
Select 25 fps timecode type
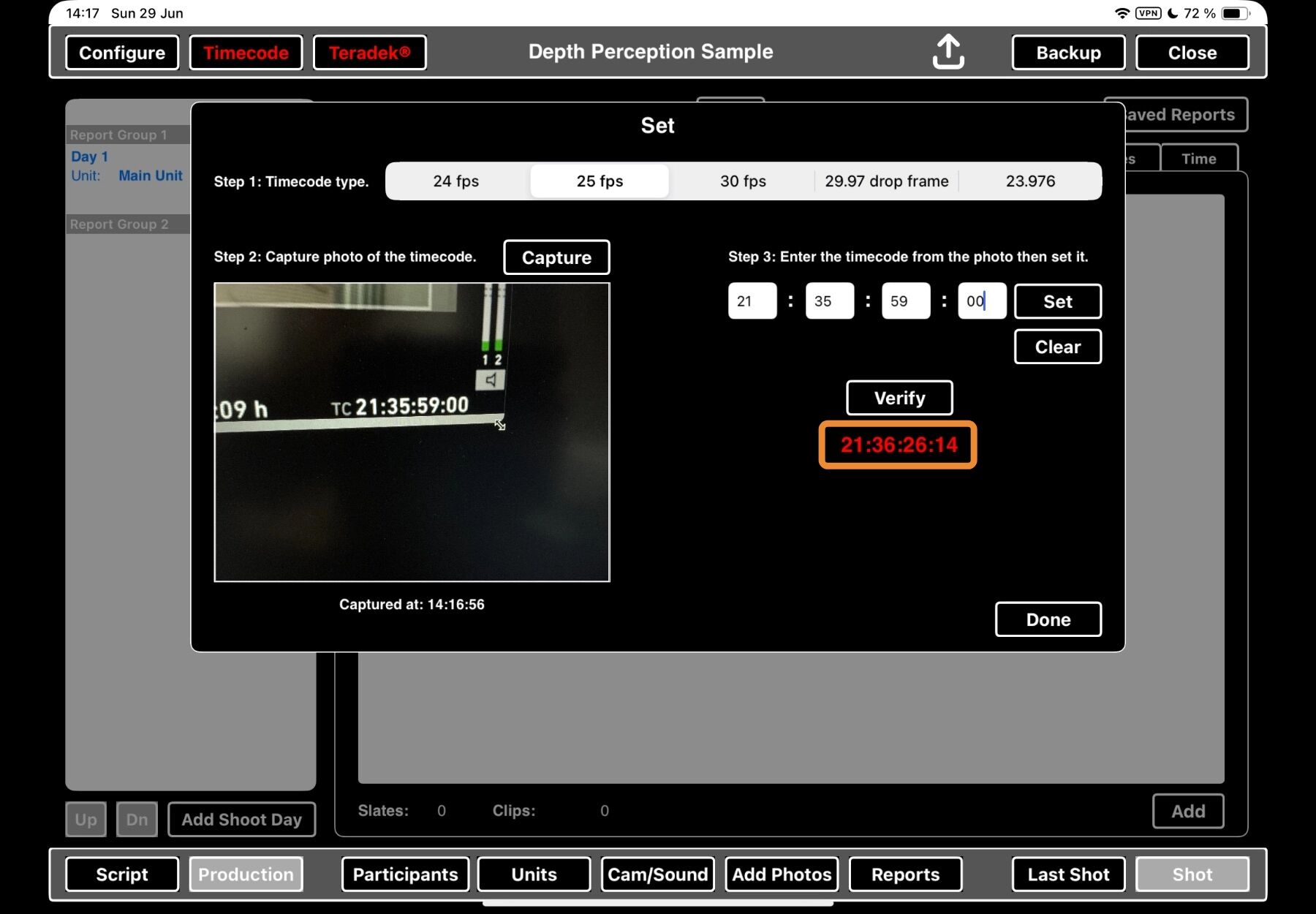pos(600,181)
